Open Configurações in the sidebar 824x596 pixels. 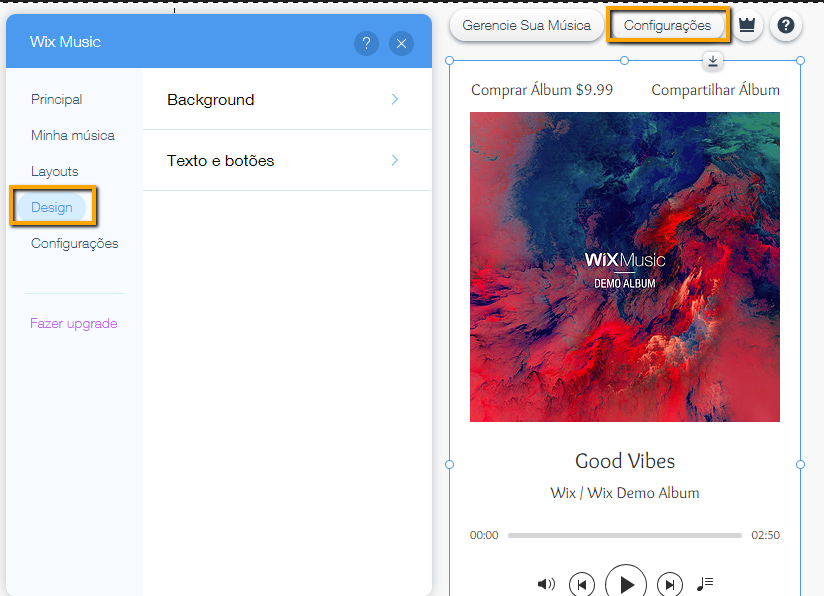tap(75, 243)
